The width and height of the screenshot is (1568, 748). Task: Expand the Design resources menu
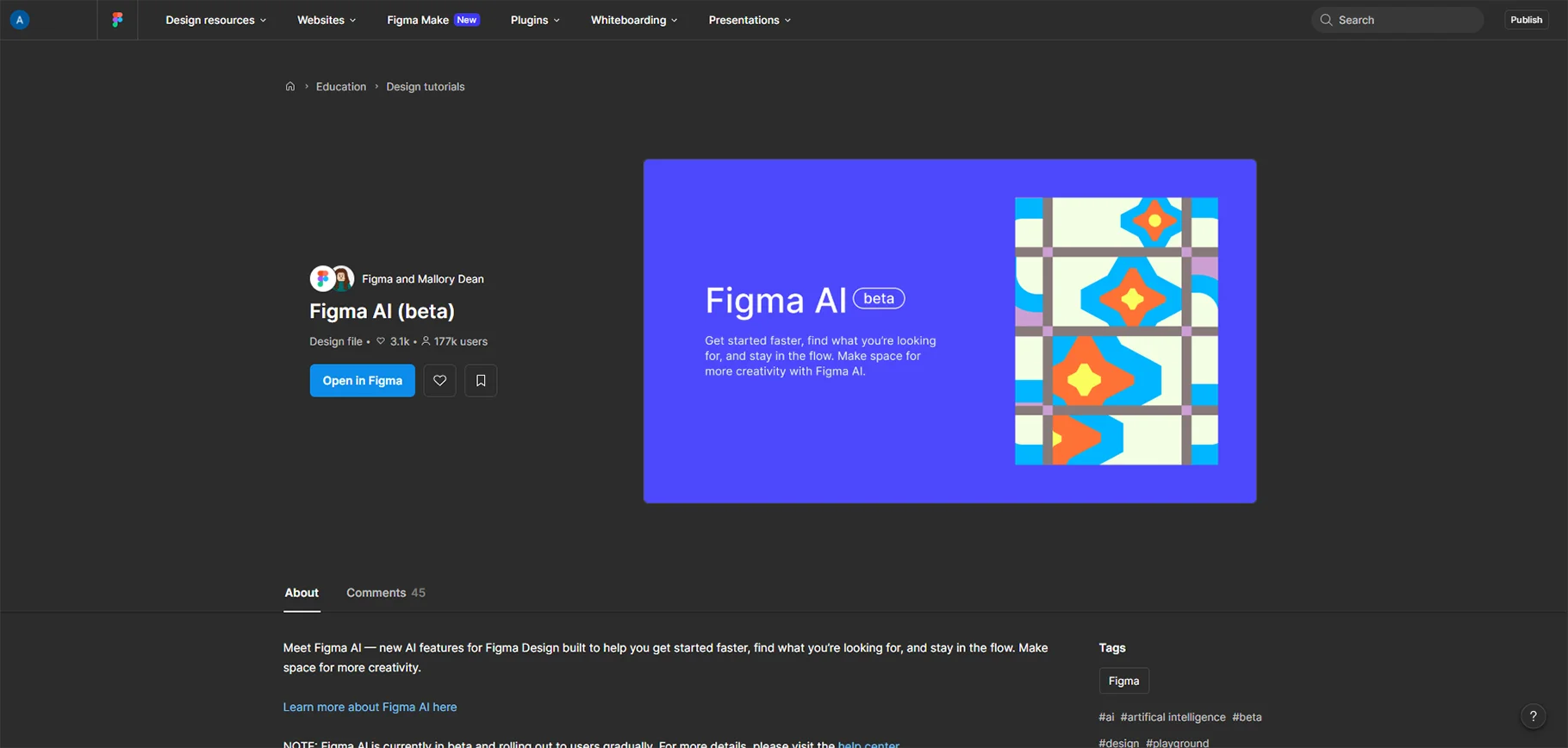click(x=215, y=20)
